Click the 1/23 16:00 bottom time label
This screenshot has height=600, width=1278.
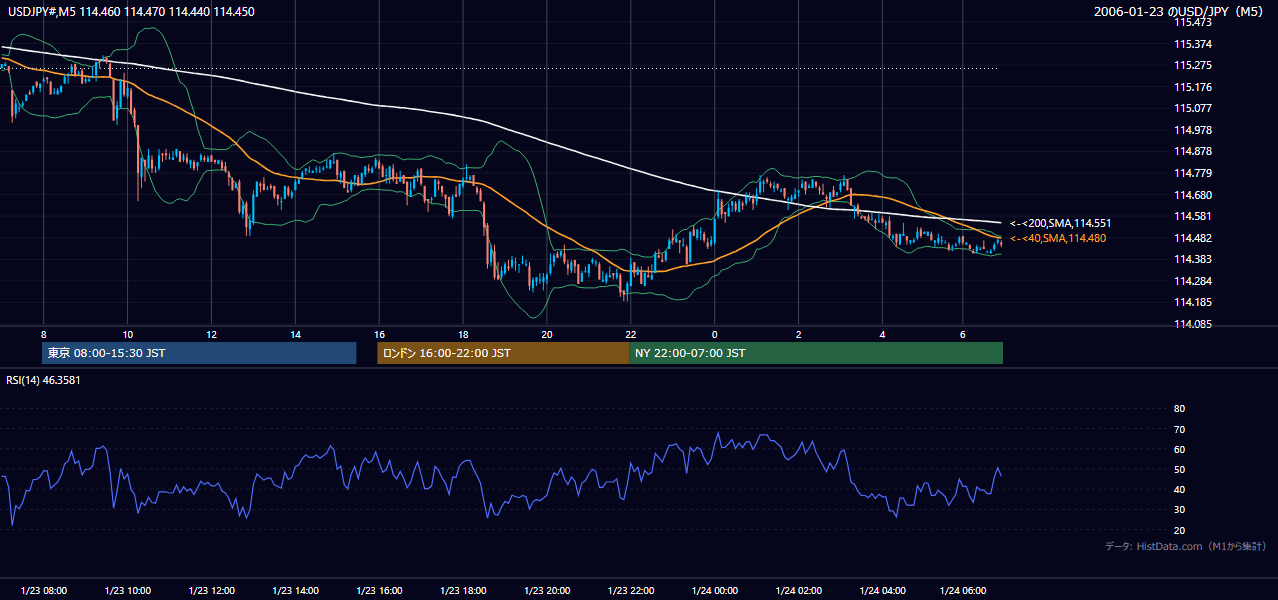[x=379, y=590]
